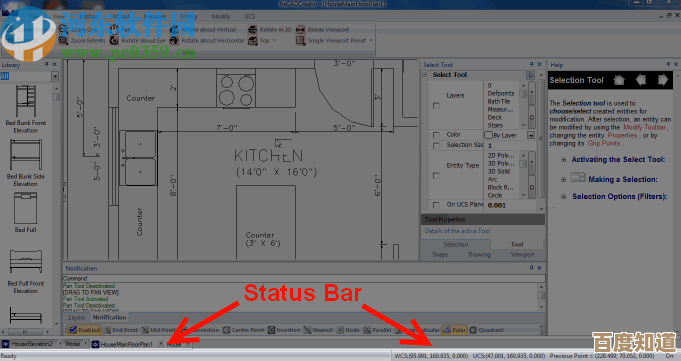Open the UCS menu
The width and height of the screenshot is (681, 361).
point(249,17)
